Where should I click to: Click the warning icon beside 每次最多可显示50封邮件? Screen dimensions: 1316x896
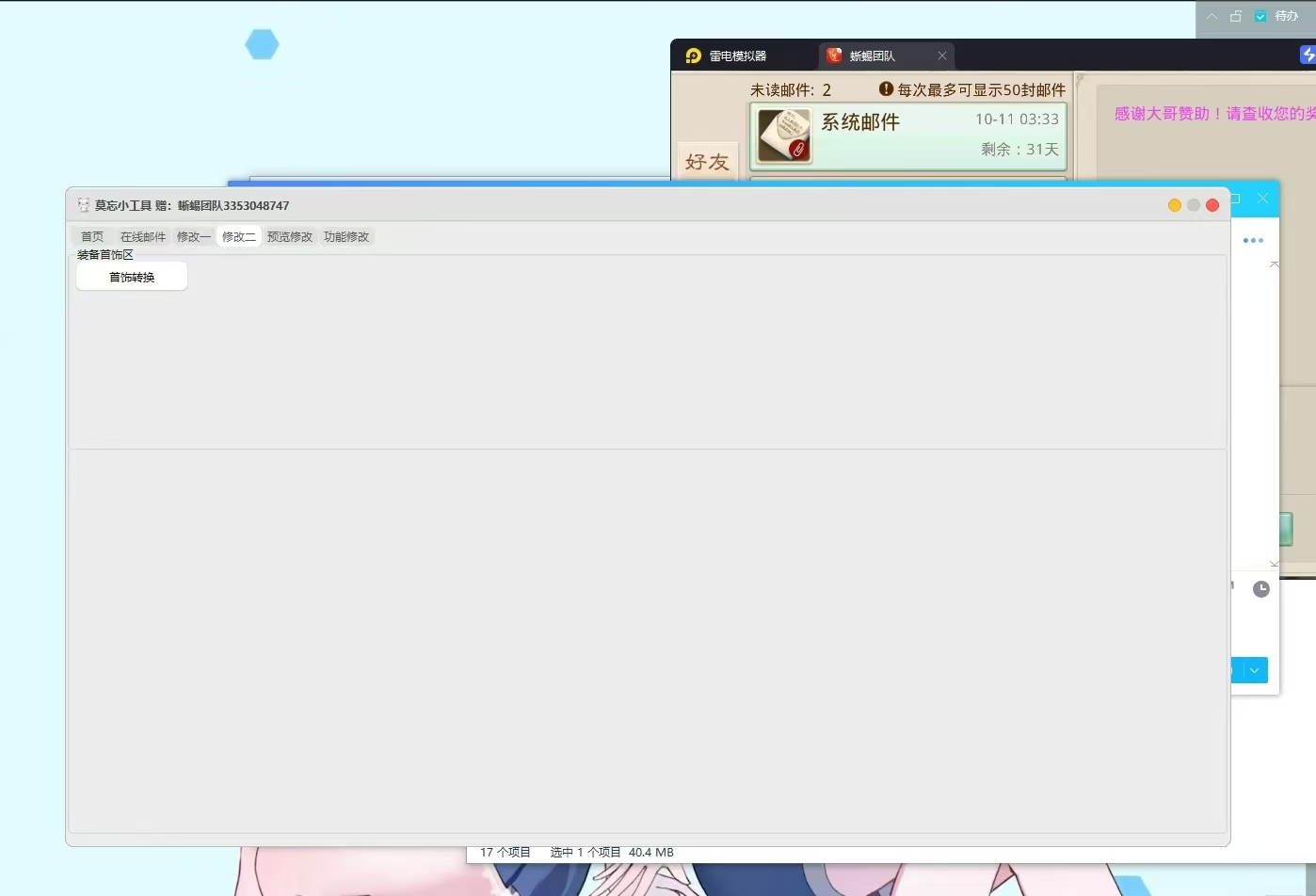[886, 89]
